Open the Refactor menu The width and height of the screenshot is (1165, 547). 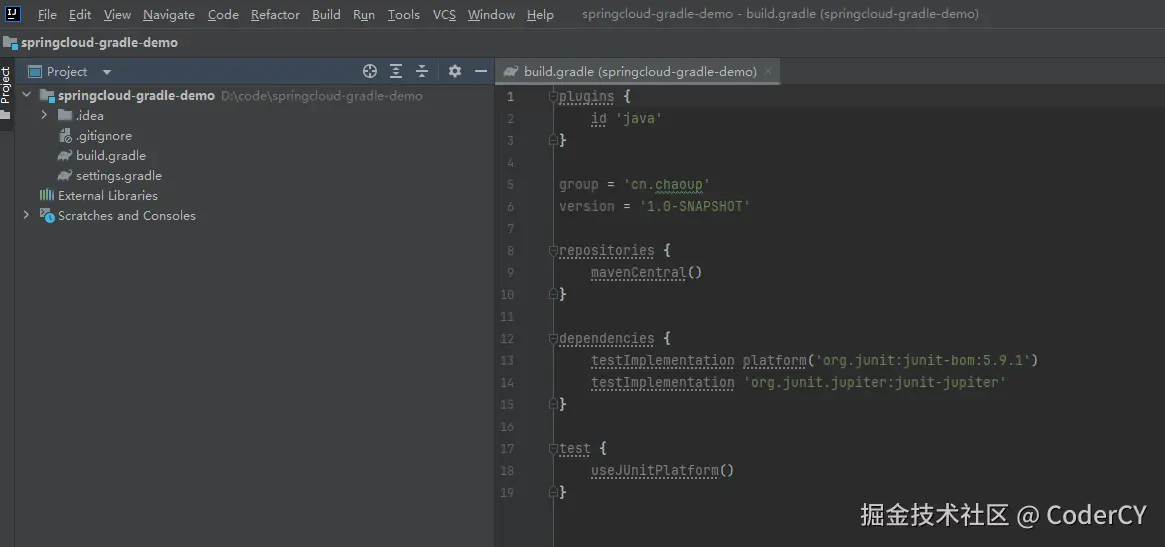click(x=275, y=14)
